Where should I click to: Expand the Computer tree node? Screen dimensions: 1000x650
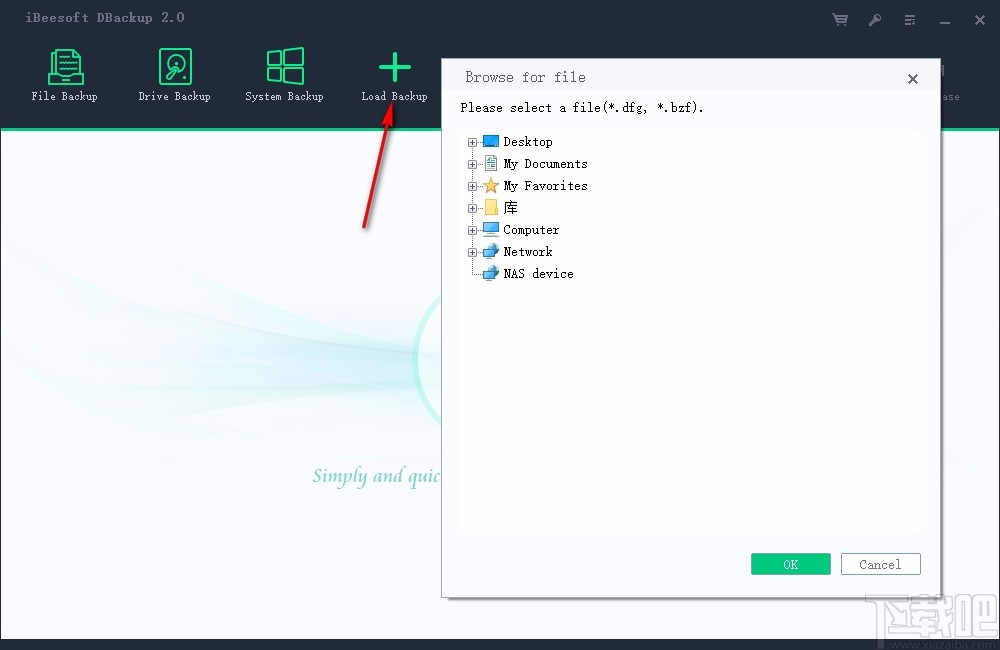pyautogui.click(x=472, y=229)
